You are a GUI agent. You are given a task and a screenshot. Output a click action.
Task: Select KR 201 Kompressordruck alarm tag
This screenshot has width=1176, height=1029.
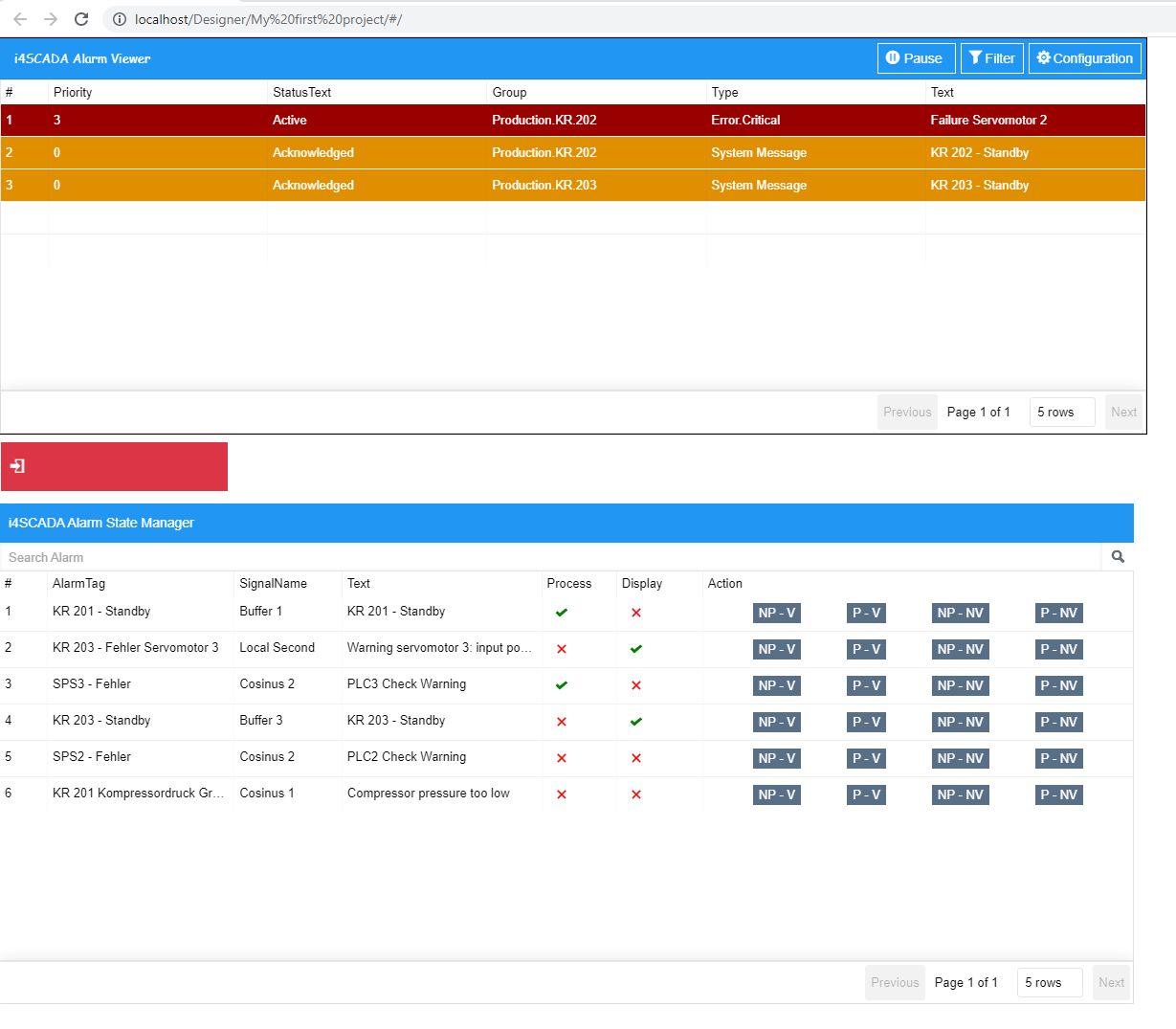[138, 793]
